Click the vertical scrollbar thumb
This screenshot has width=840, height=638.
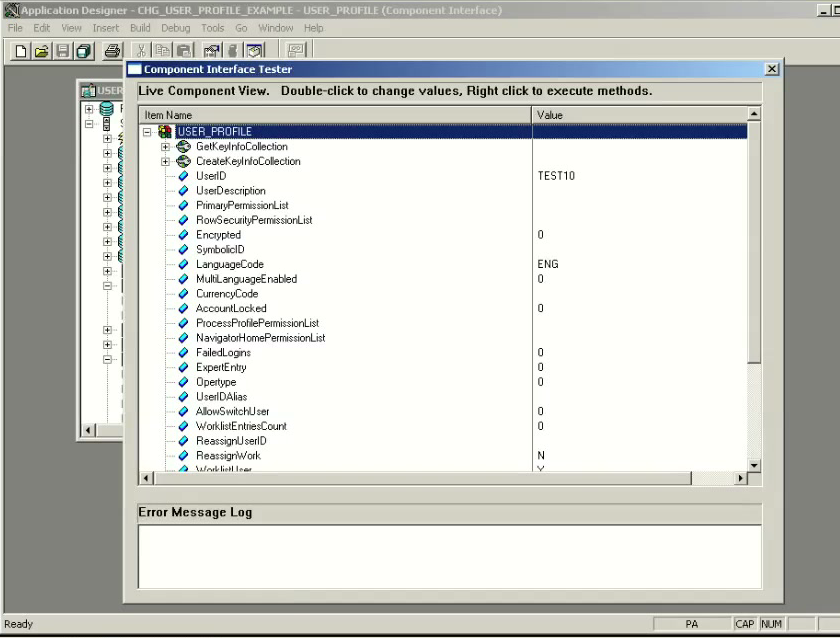[754, 242]
